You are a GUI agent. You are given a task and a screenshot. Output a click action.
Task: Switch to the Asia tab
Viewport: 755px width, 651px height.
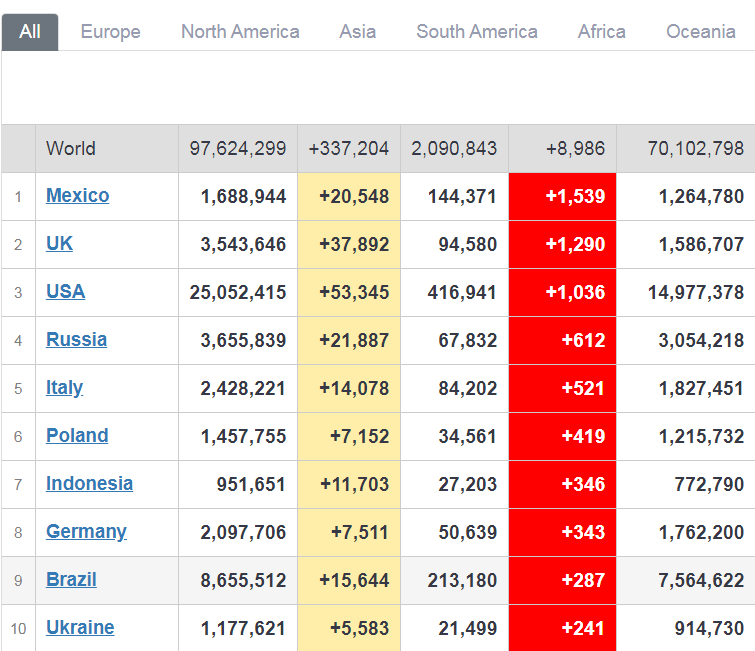click(x=357, y=32)
